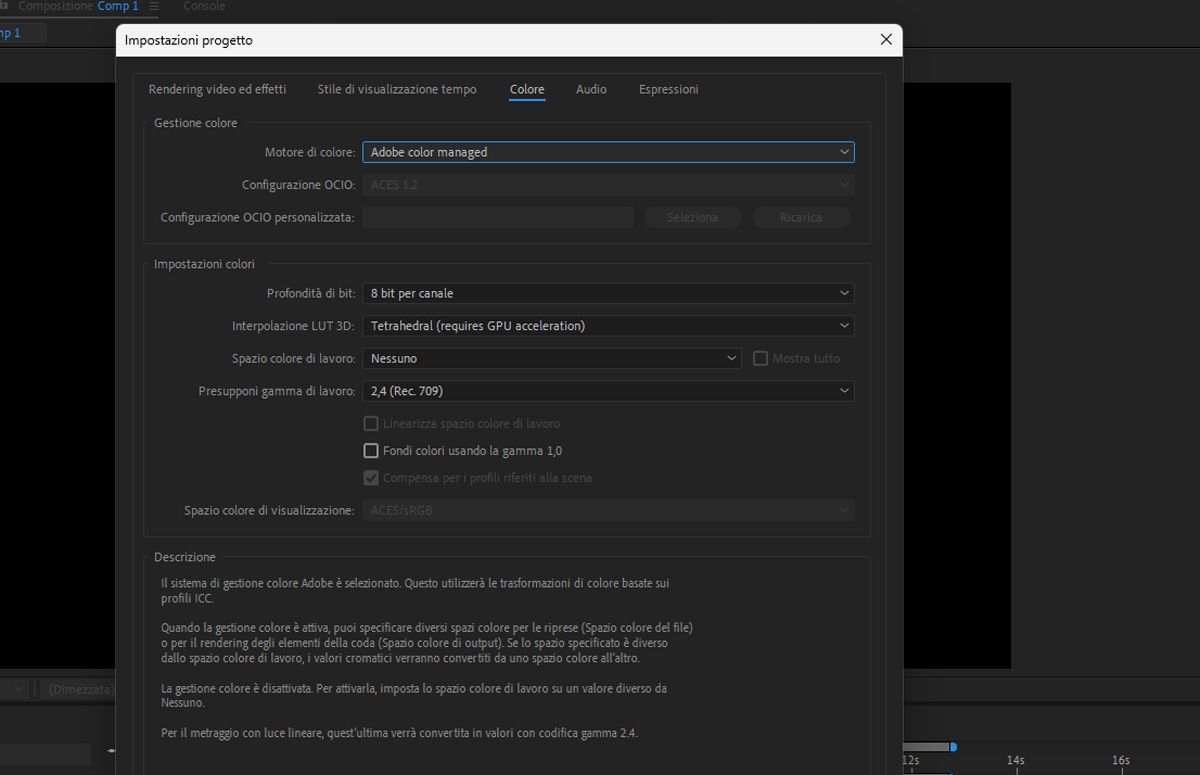Switch to the Audio settings tab

pos(591,89)
